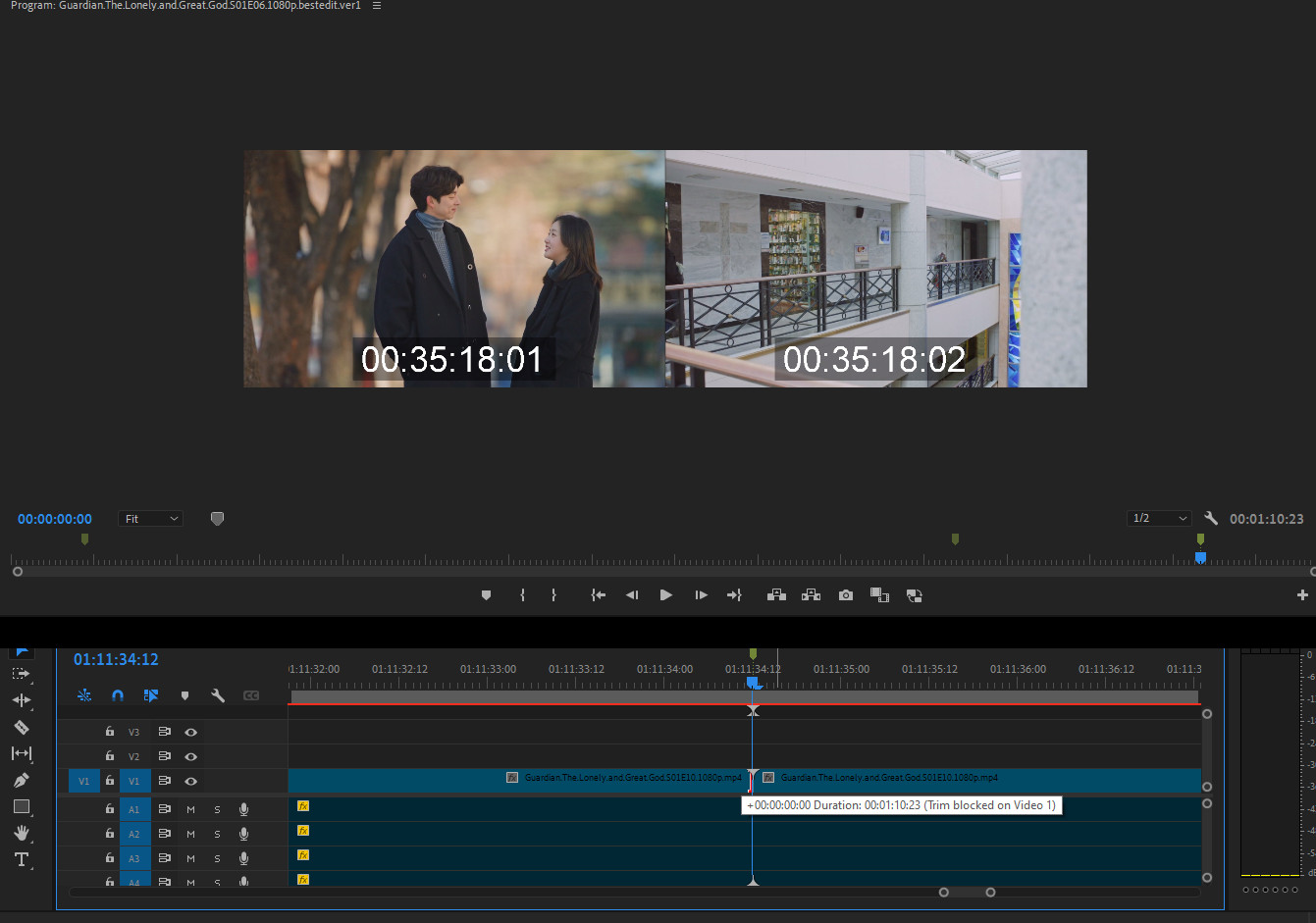This screenshot has width=1316, height=923.
Task: Open the Program panel hamburger menu
Action: click(377, 6)
